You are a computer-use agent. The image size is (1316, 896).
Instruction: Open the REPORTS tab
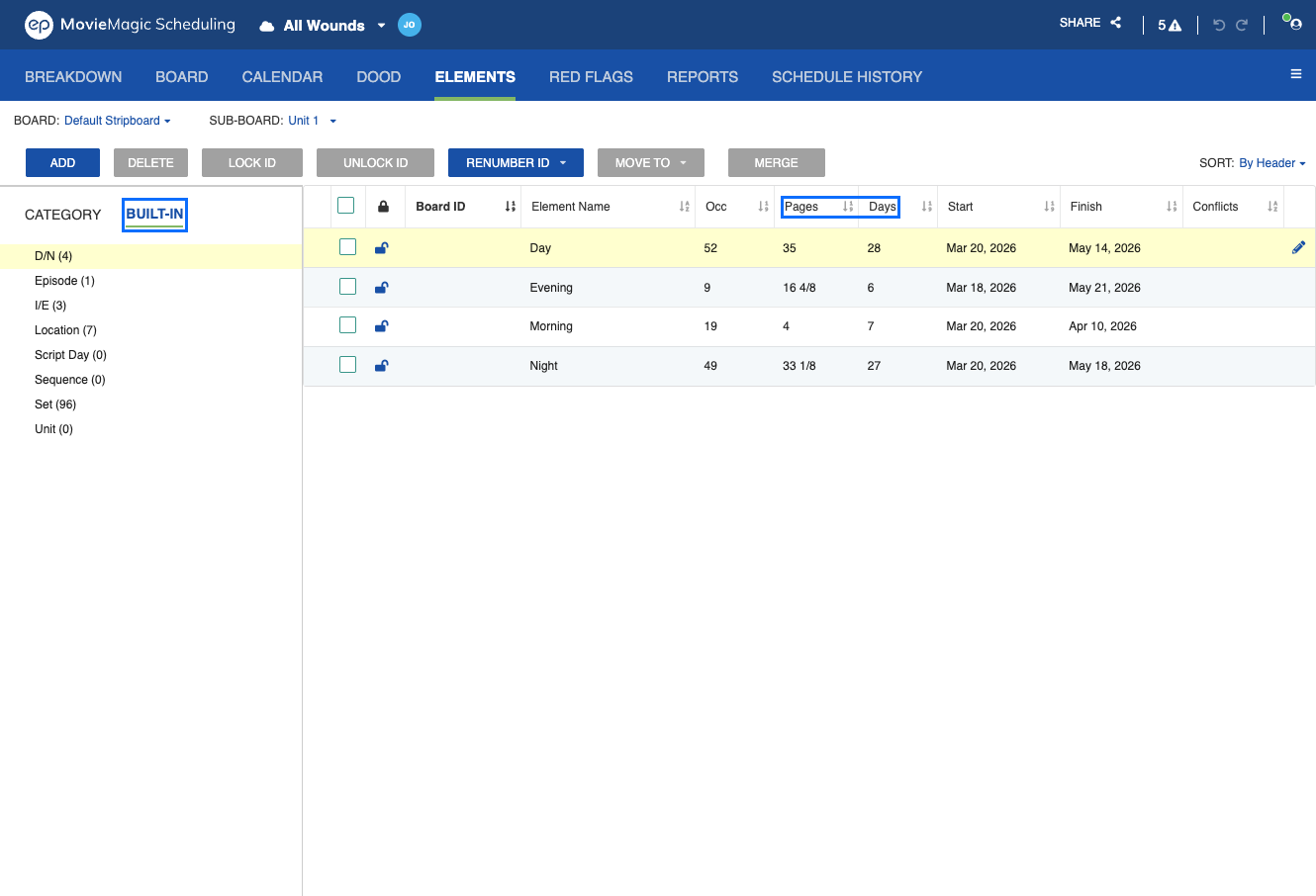pyautogui.click(x=703, y=76)
